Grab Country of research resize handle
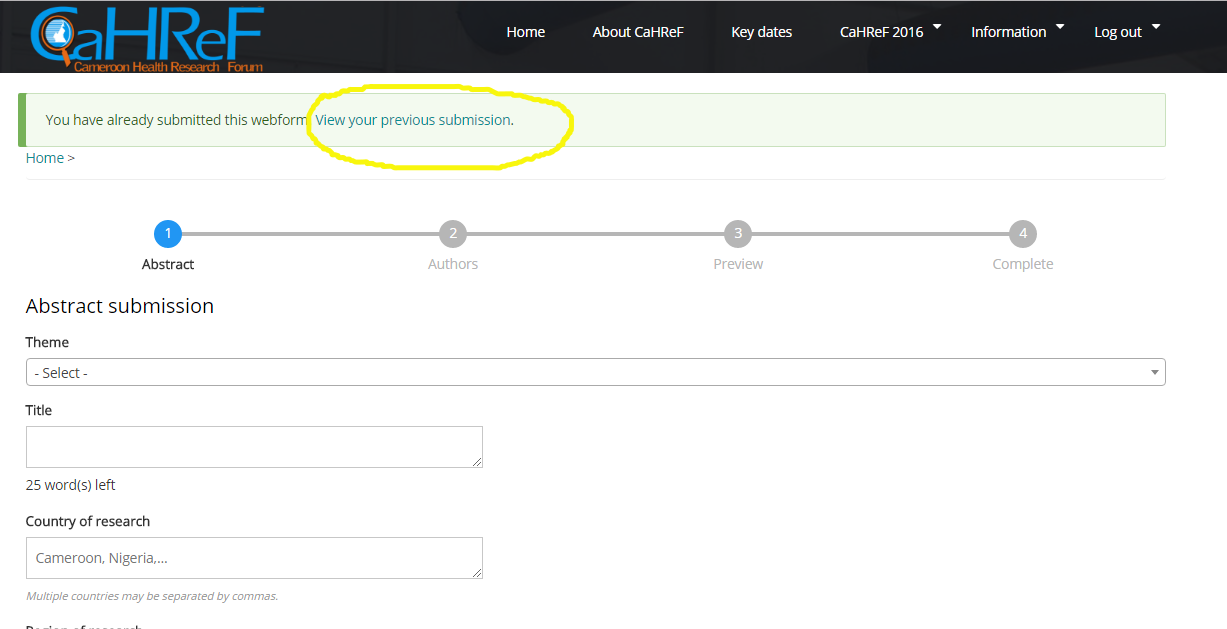This screenshot has height=629, width=1227. pos(477,573)
